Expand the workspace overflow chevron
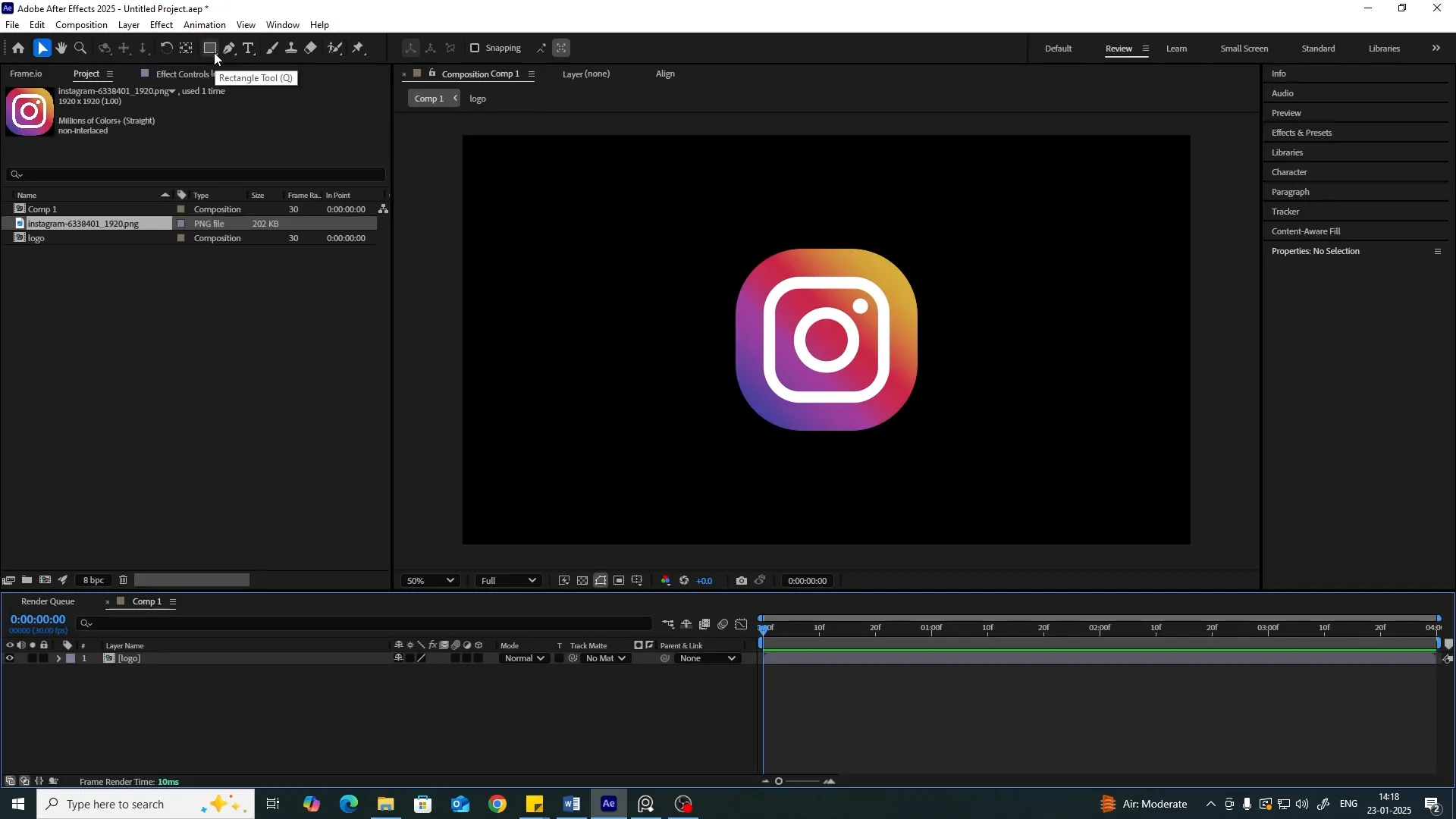The height and width of the screenshot is (819, 1456). coord(1436,48)
